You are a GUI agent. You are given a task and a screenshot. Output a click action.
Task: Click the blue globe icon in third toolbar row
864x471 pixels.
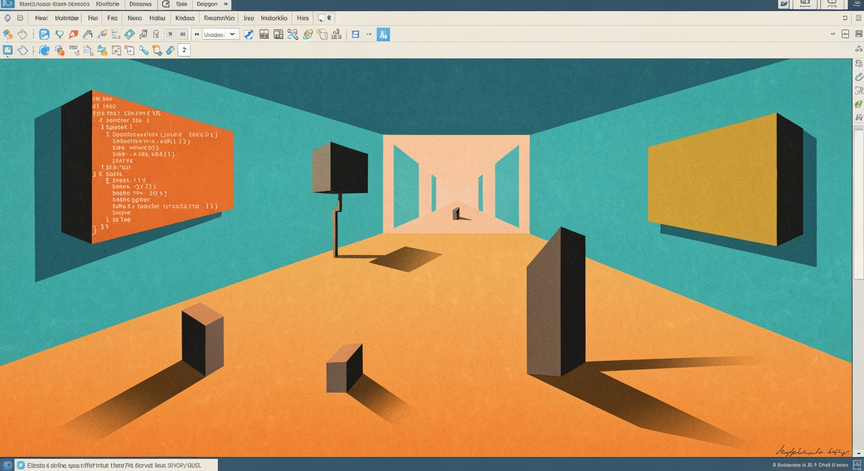pyautogui.click(x=44, y=50)
